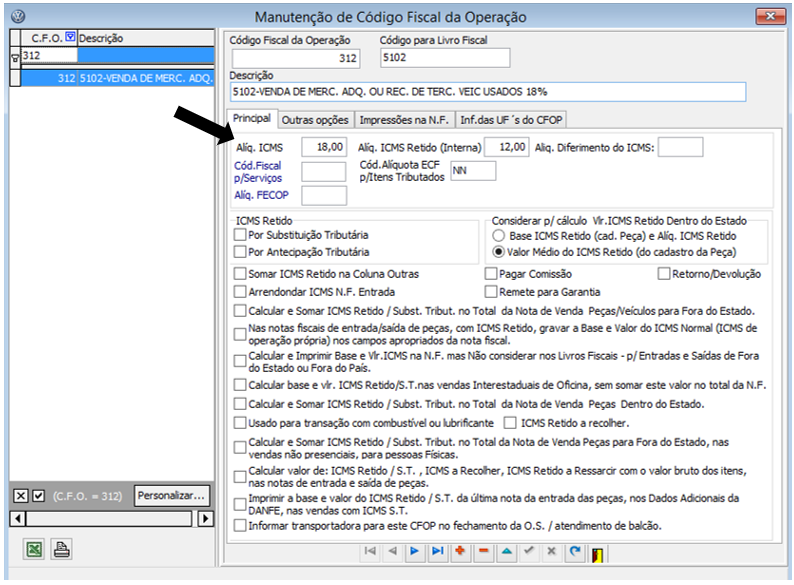
Task: Click the Descrição column header
Action: (x=146, y=37)
